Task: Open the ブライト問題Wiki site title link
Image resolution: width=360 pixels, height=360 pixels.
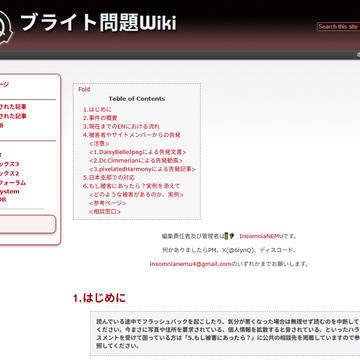Action: click(x=98, y=23)
